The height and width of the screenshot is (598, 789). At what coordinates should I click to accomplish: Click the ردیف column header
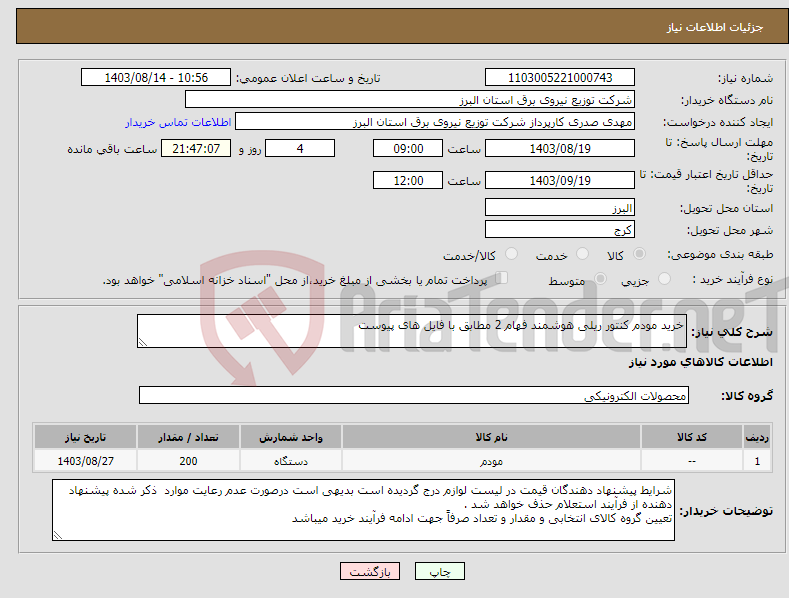pyautogui.click(x=757, y=437)
